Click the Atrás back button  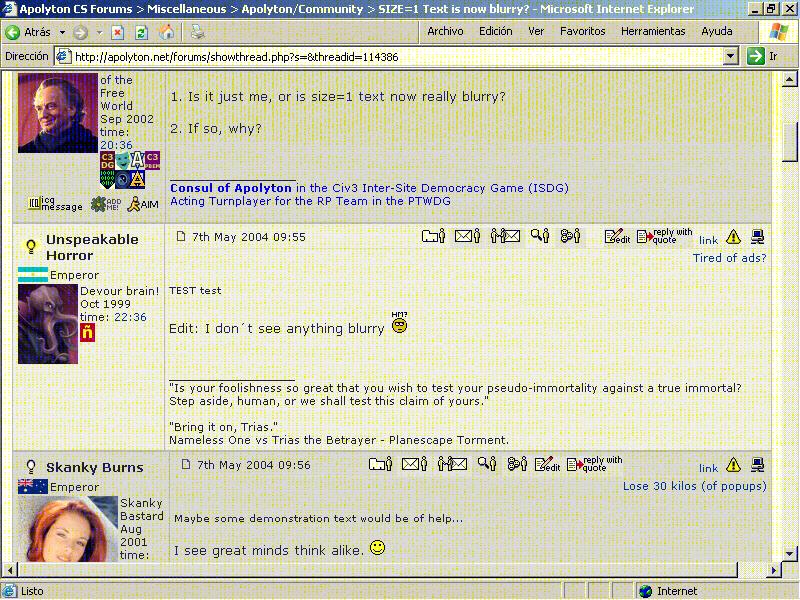tap(28, 32)
